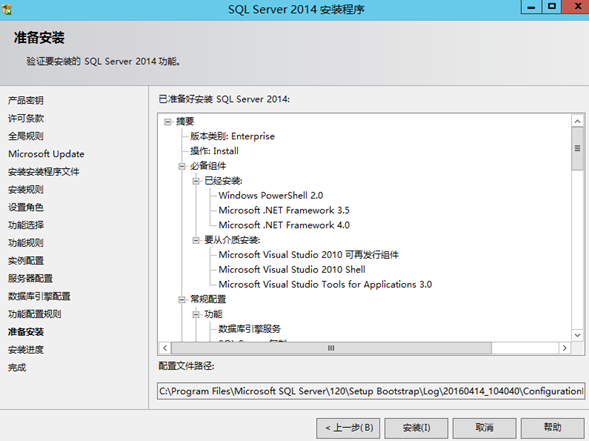This screenshot has height=441, width=589.
Task: Click the up arrow of vertical scrollbar
Action: [577, 121]
